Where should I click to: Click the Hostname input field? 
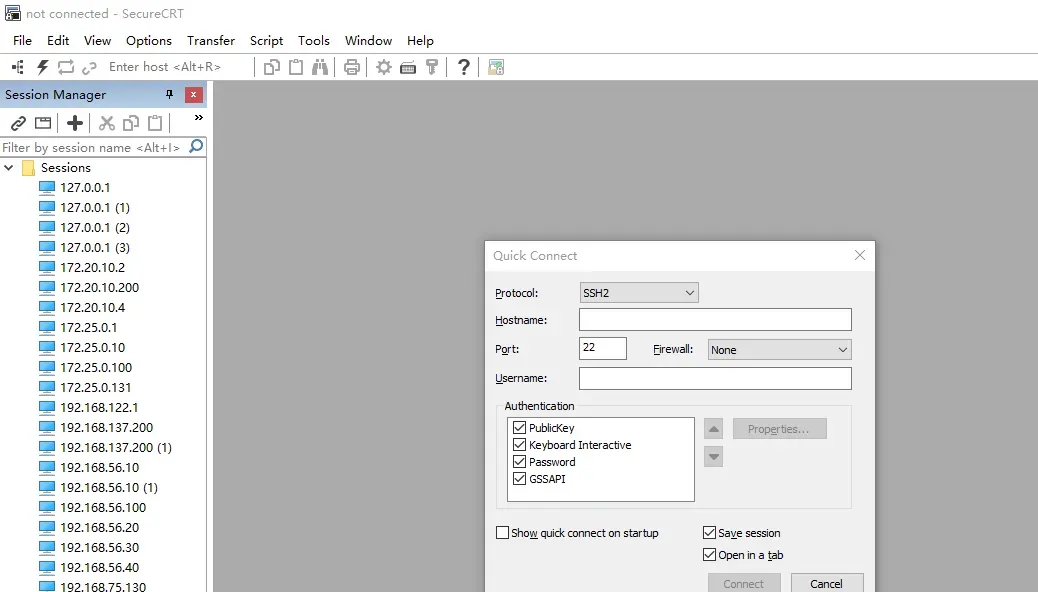pos(715,320)
